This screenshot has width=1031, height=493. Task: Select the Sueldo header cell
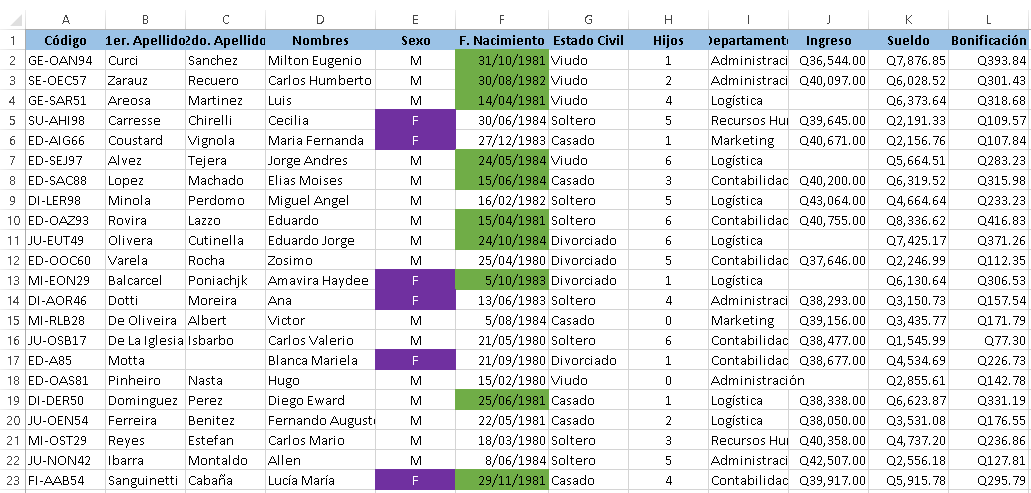pos(908,40)
